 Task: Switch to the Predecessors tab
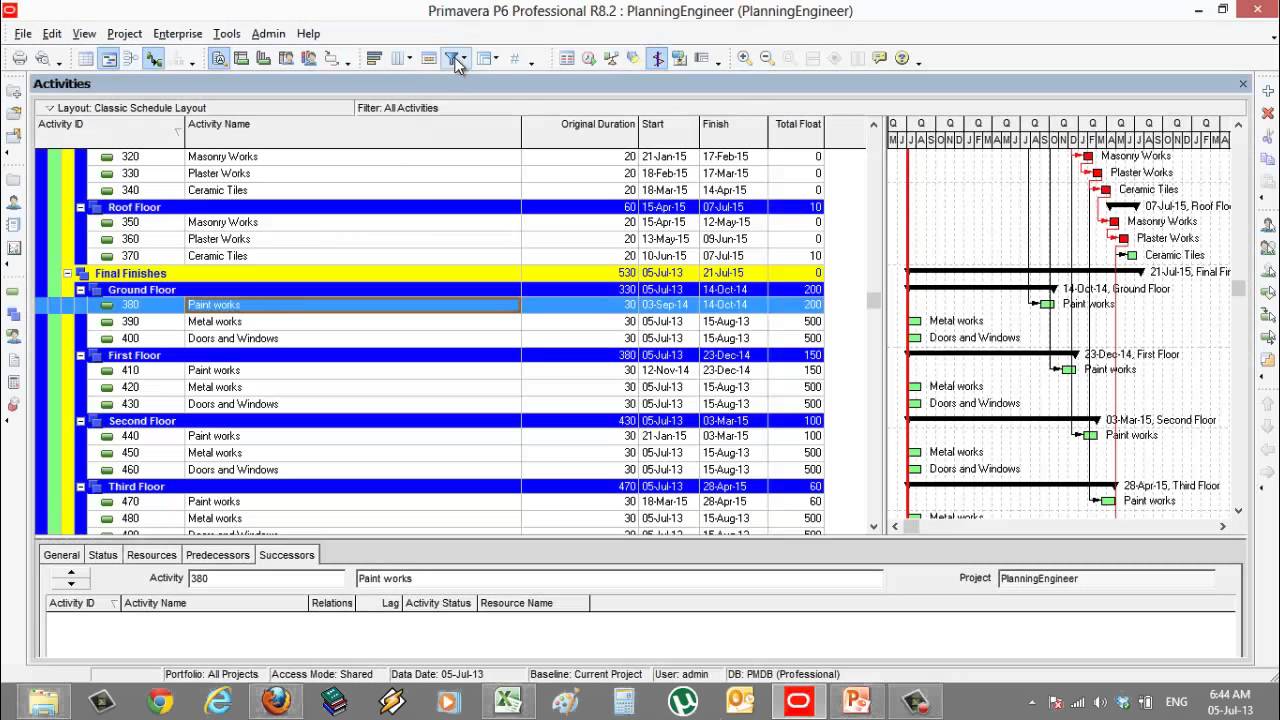point(218,555)
